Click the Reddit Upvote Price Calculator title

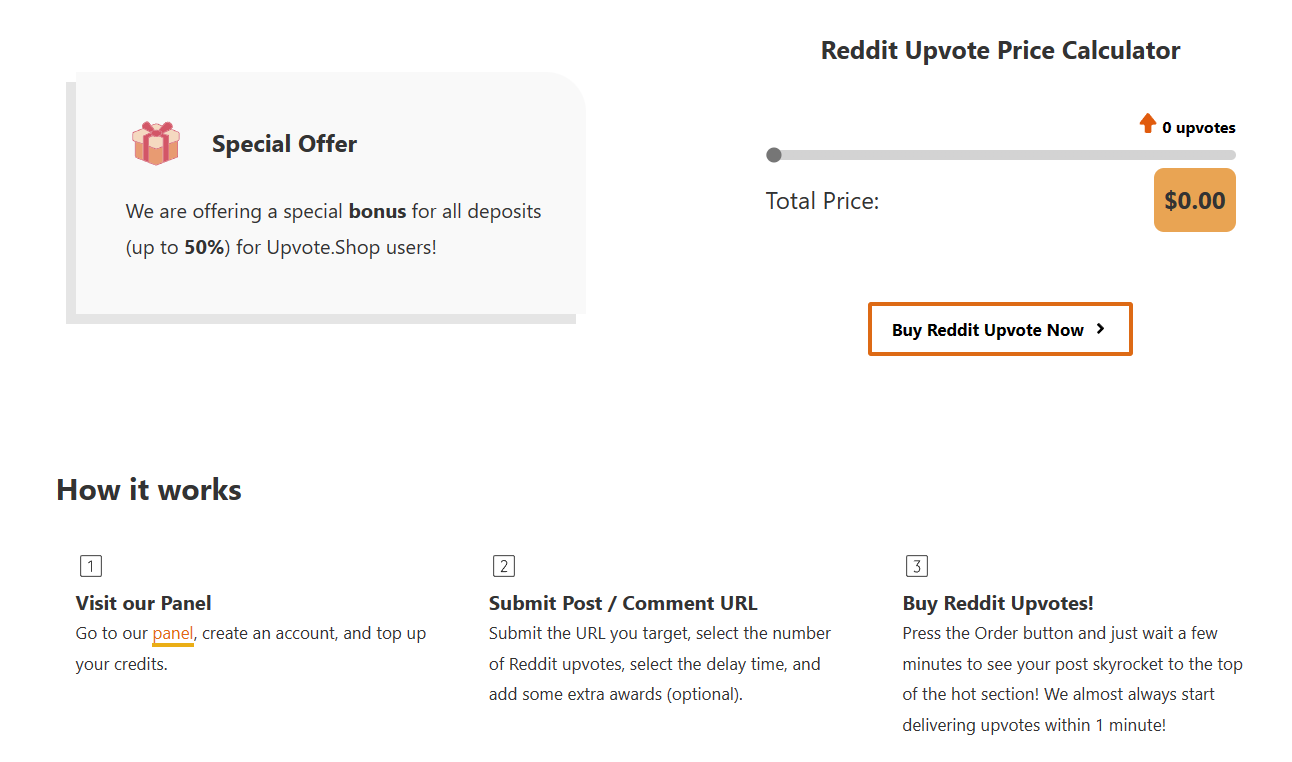1000,50
